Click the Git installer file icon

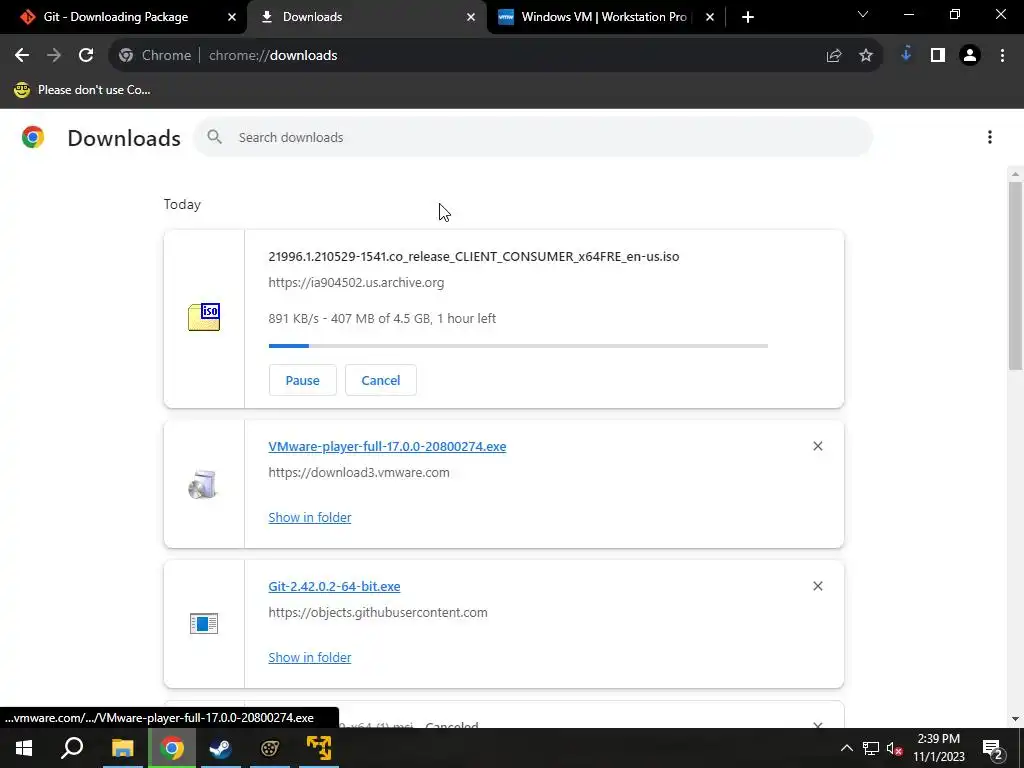point(204,624)
